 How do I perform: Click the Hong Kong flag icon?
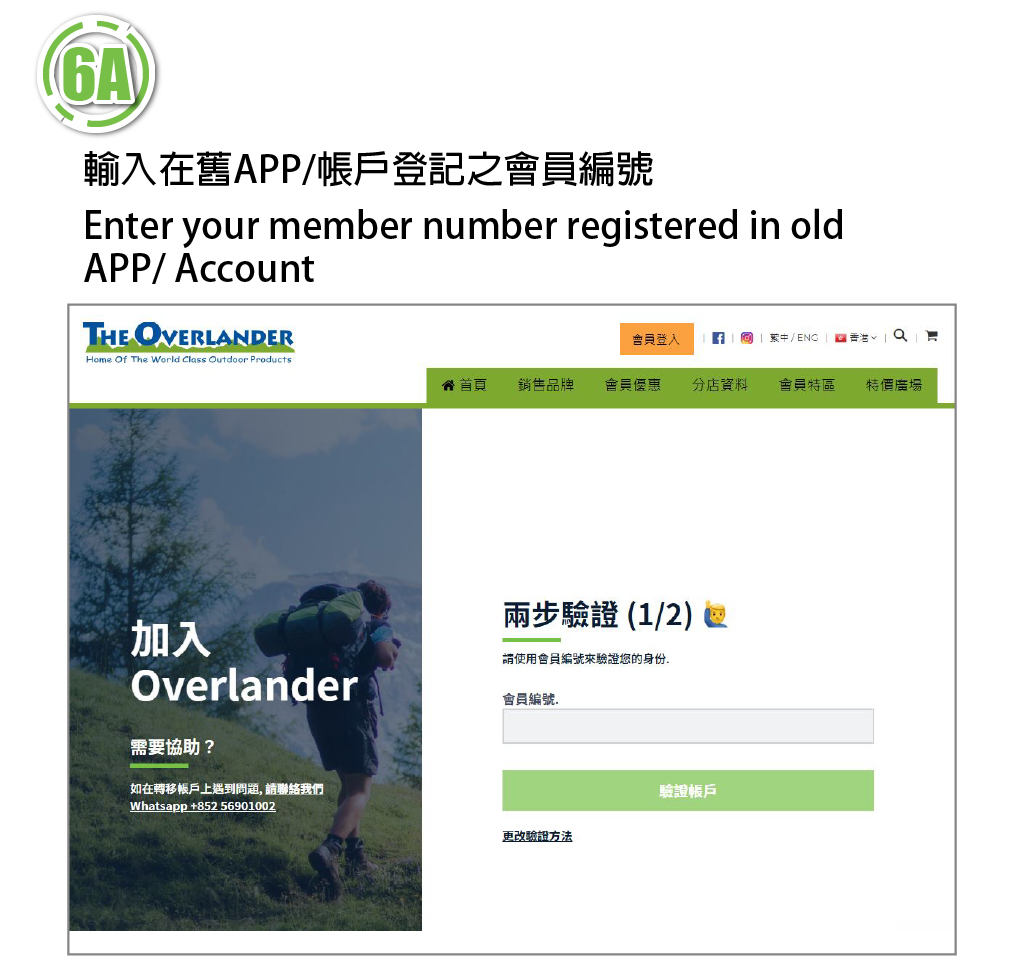840,338
